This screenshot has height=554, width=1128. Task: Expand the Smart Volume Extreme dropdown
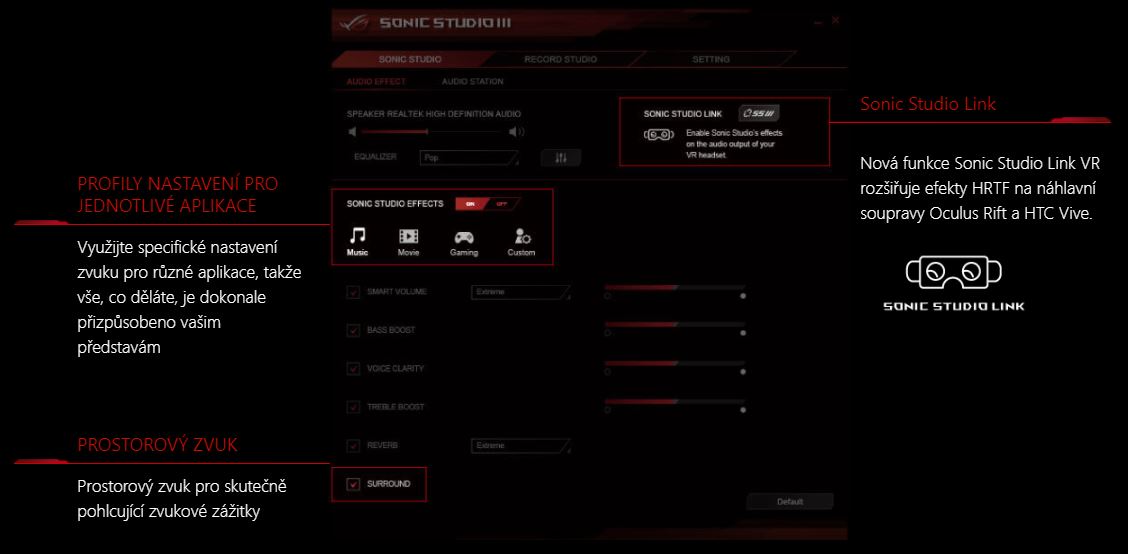tap(520, 292)
